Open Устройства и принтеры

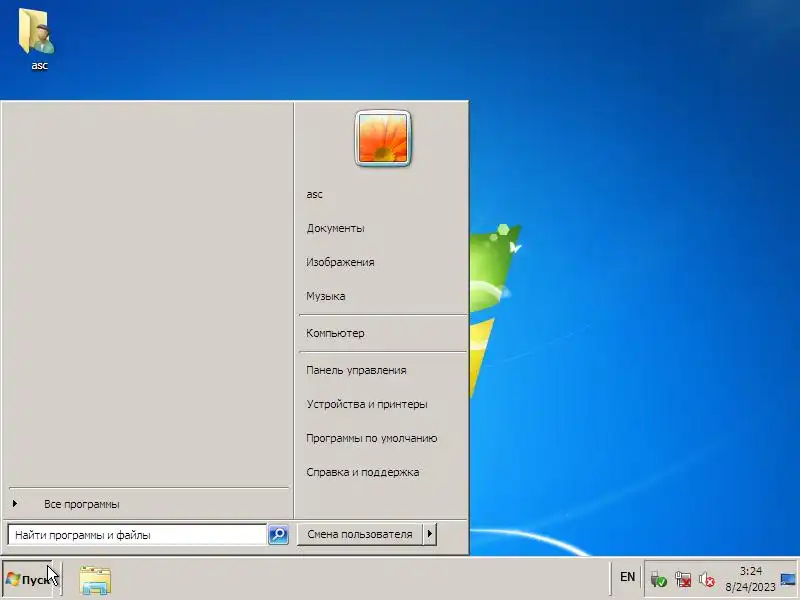point(367,404)
